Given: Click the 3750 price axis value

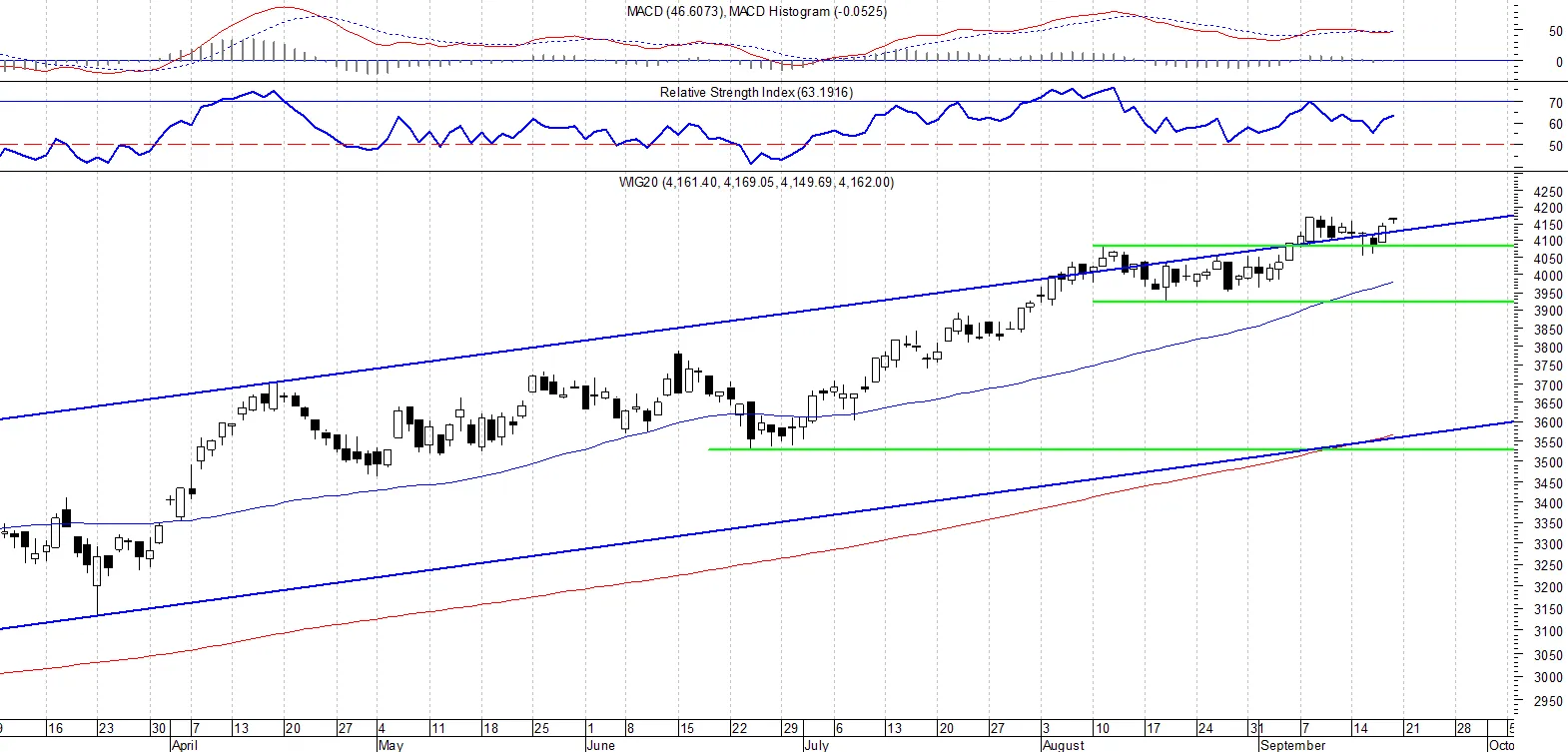Looking at the screenshot, I should coord(1547,368).
